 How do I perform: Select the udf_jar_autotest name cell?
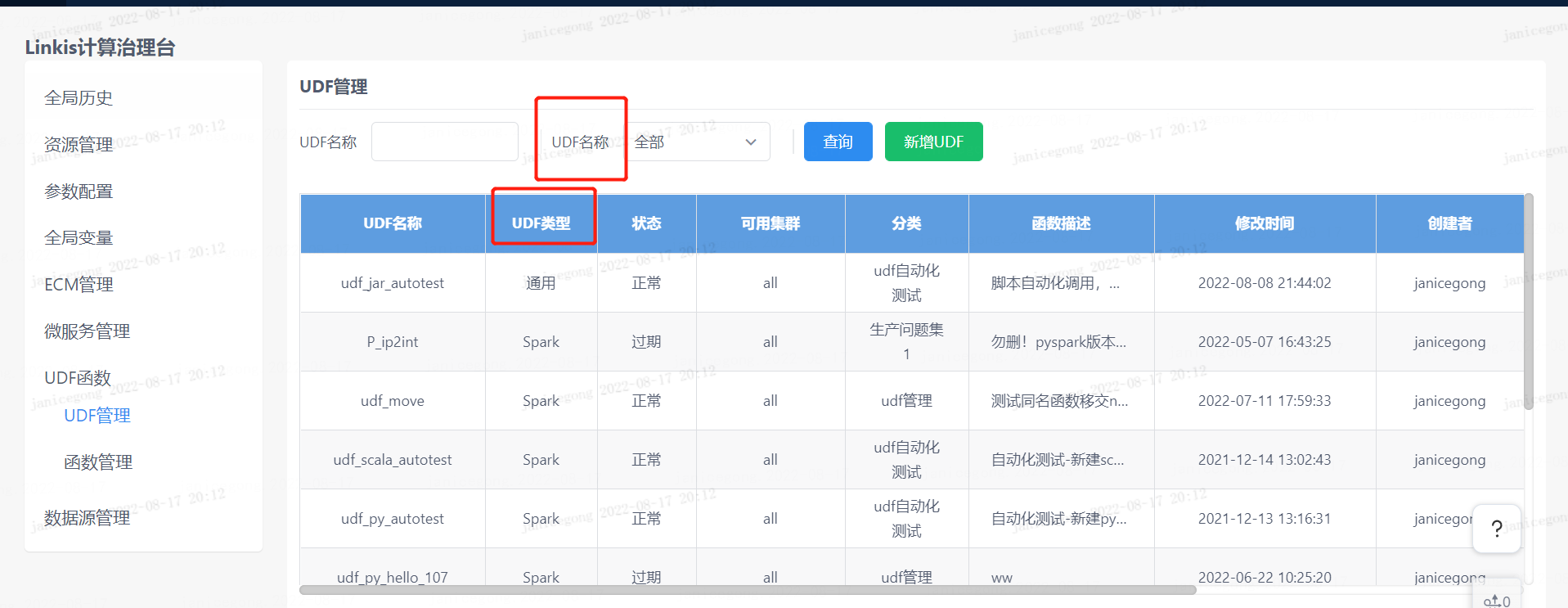click(x=393, y=283)
